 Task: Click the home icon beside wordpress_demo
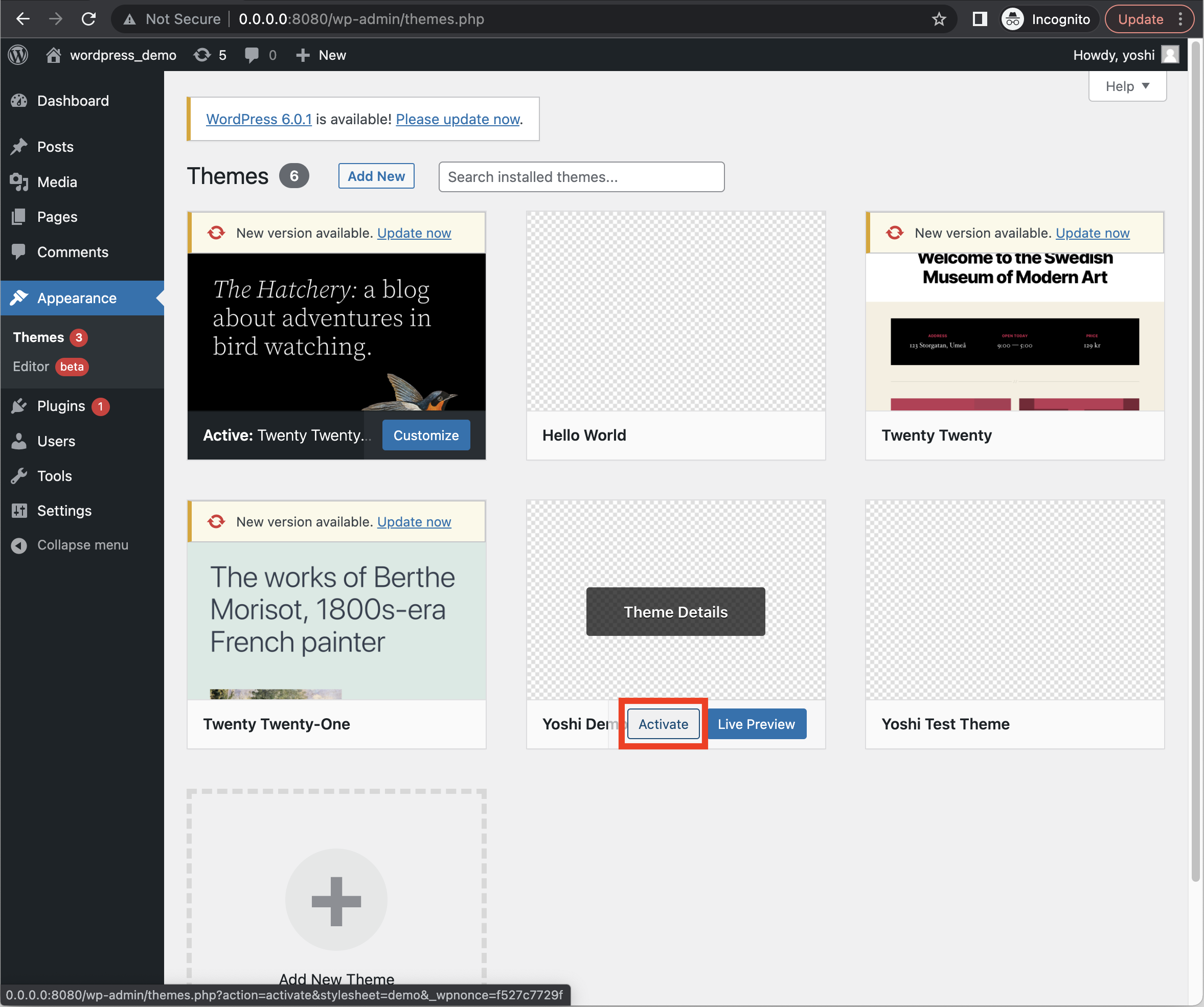[x=53, y=55]
